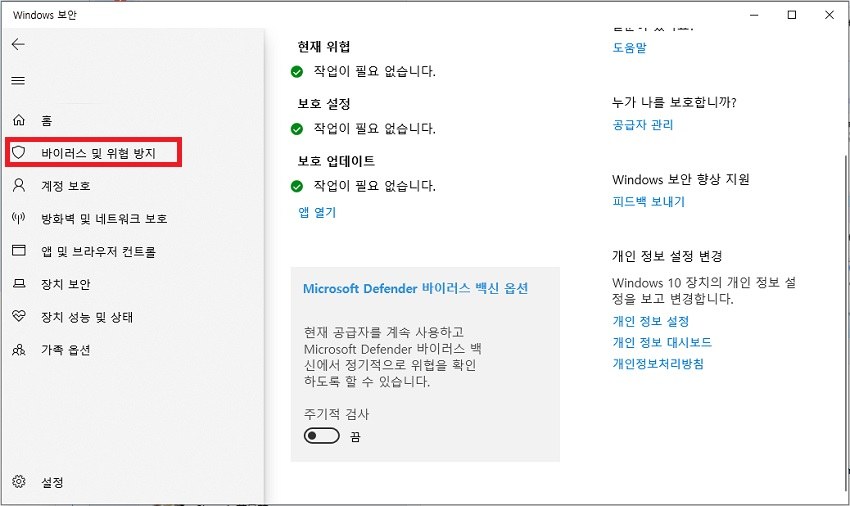The width and height of the screenshot is (850, 506).
Task: Click the shield icon for virus protection
Action: 19,152
